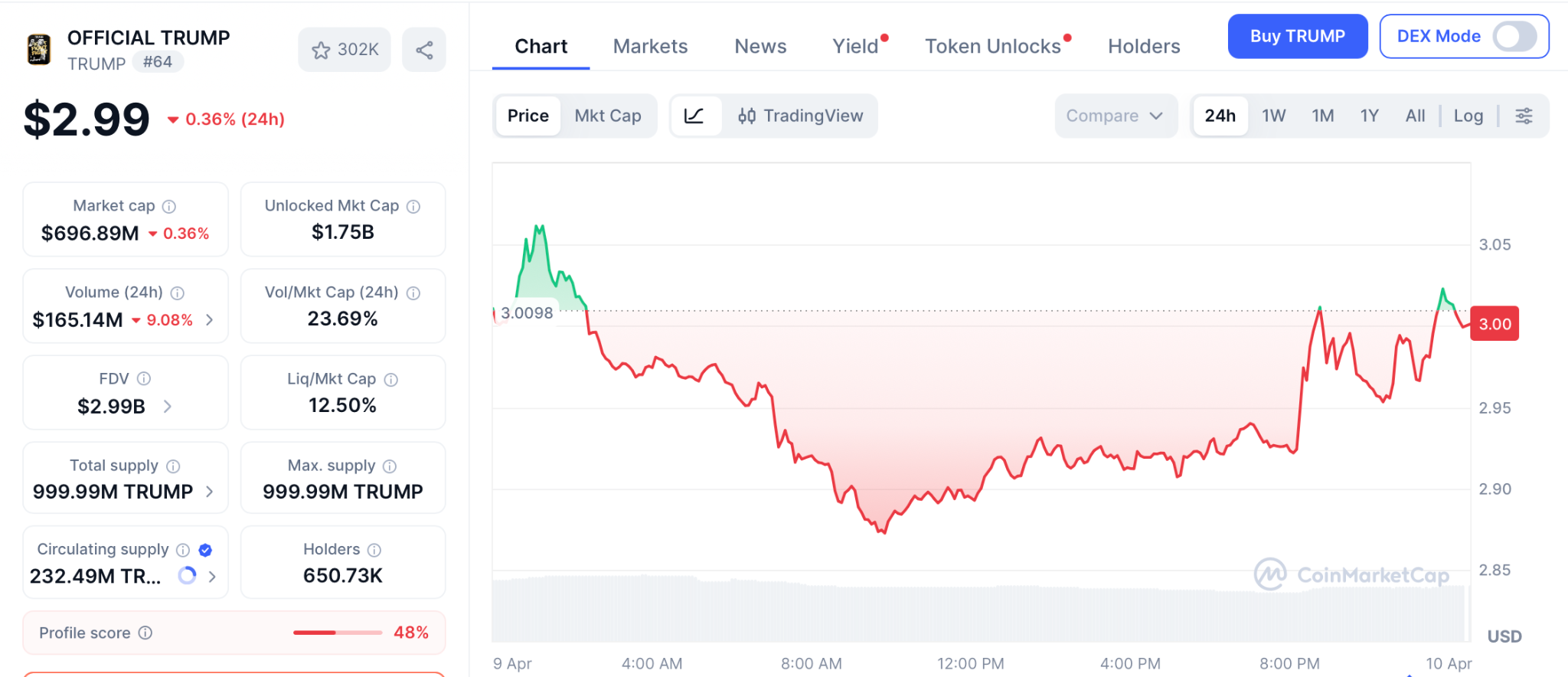Screen dimensions: 1568x677
Task: Switch to line chart icon
Action: tap(694, 116)
